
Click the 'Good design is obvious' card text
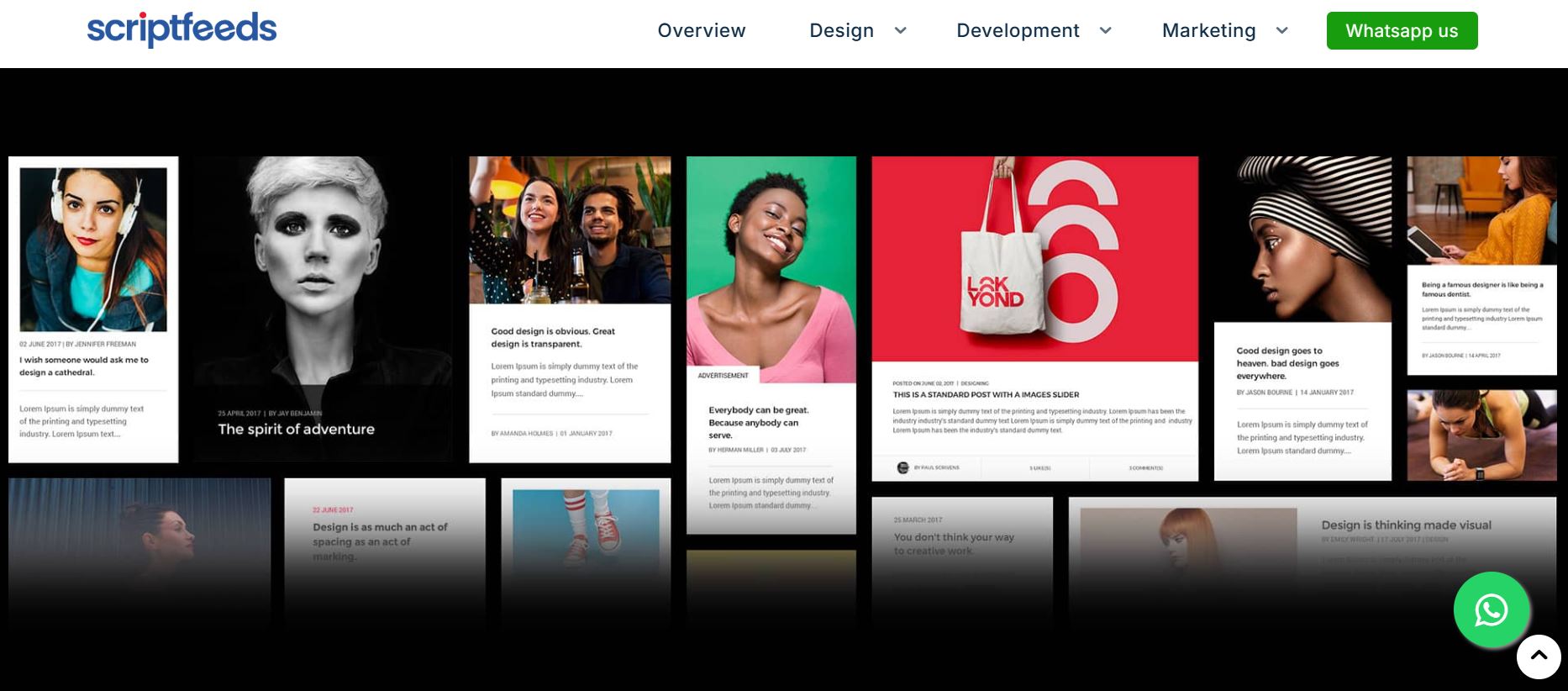tap(553, 337)
